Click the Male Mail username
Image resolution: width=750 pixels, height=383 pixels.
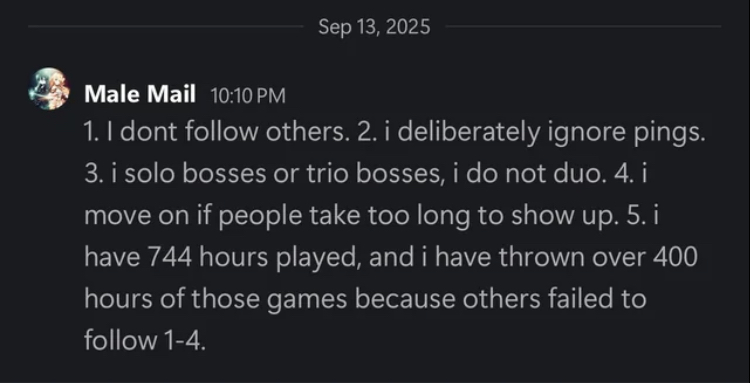pos(140,95)
